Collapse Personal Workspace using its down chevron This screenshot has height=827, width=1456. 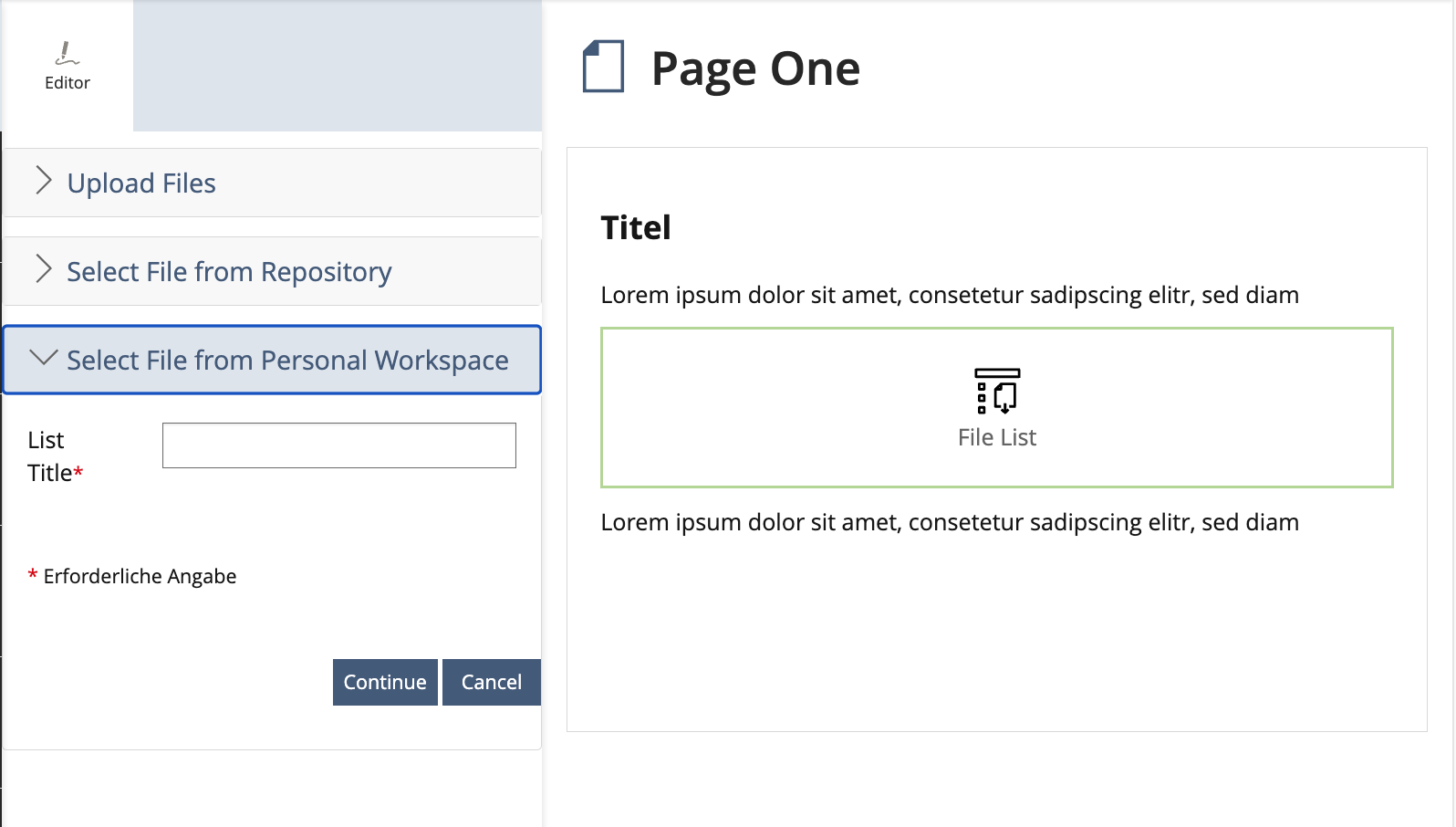coord(43,358)
